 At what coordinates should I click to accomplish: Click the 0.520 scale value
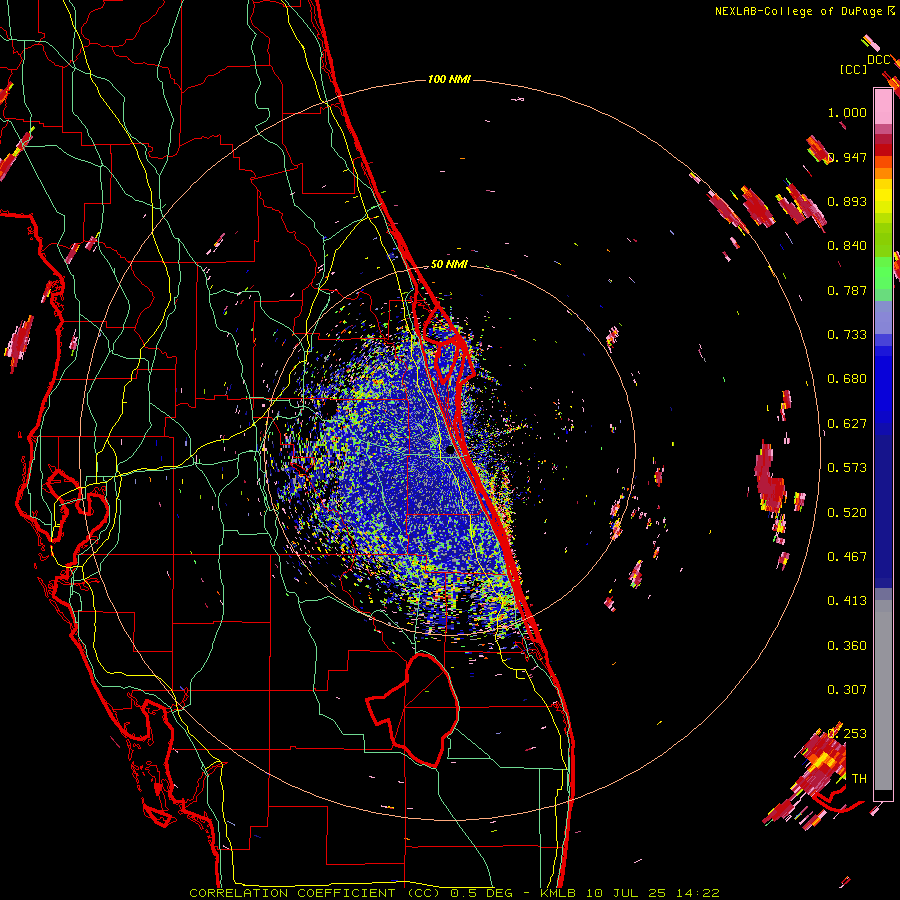pos(847,513)
